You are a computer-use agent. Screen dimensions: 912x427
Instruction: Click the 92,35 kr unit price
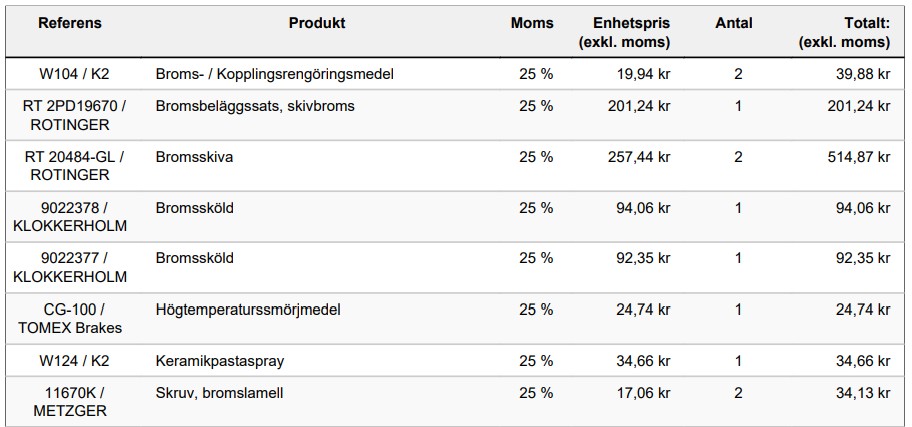click(x=642, y=258)
